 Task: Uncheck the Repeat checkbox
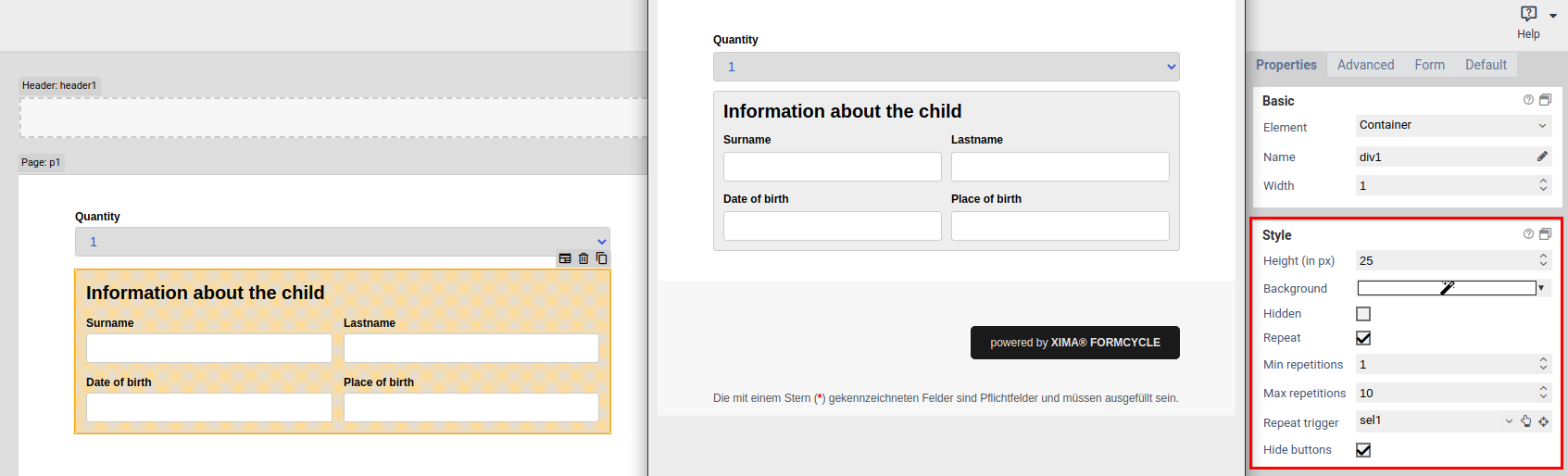(1363, 338)
